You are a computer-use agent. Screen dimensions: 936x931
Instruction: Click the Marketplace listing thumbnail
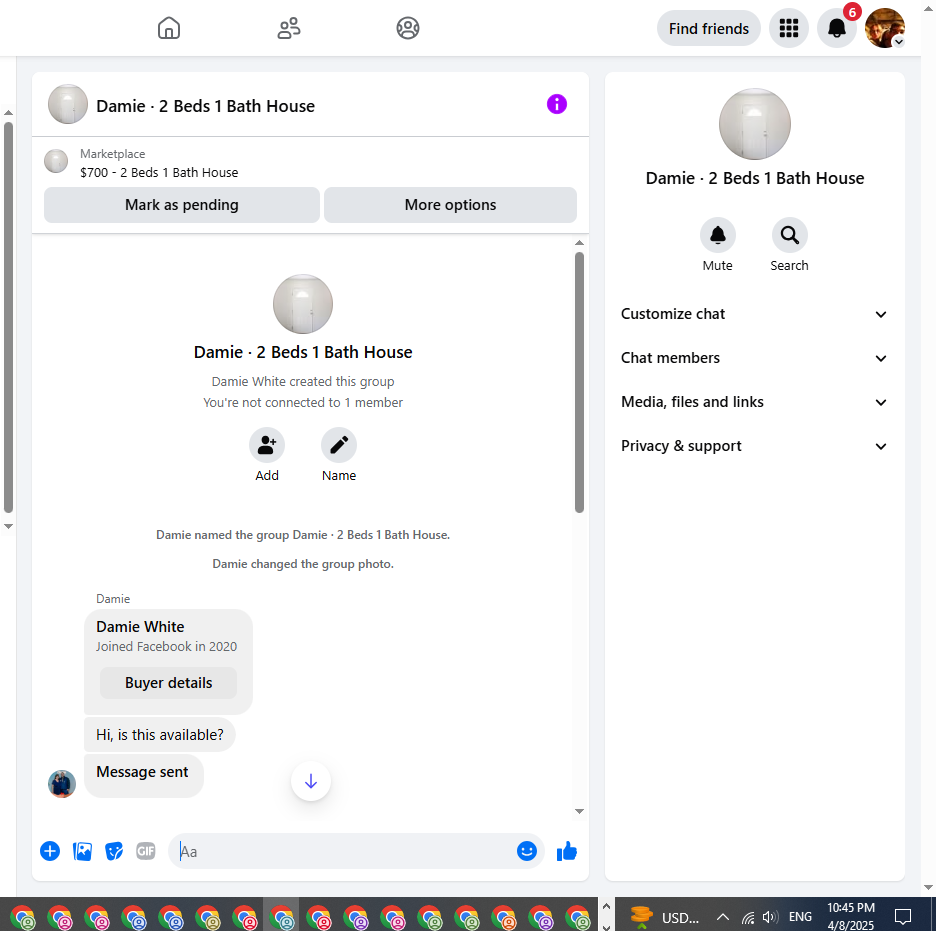tap(56, 161)
